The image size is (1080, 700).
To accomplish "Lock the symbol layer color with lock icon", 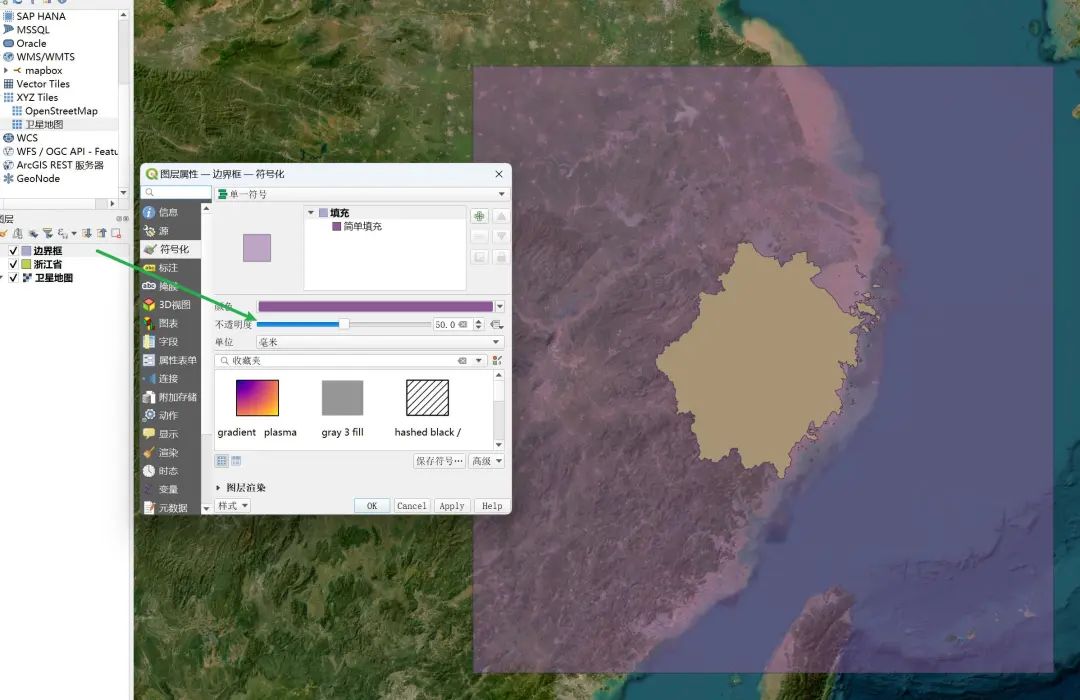I will coord(502,257).
